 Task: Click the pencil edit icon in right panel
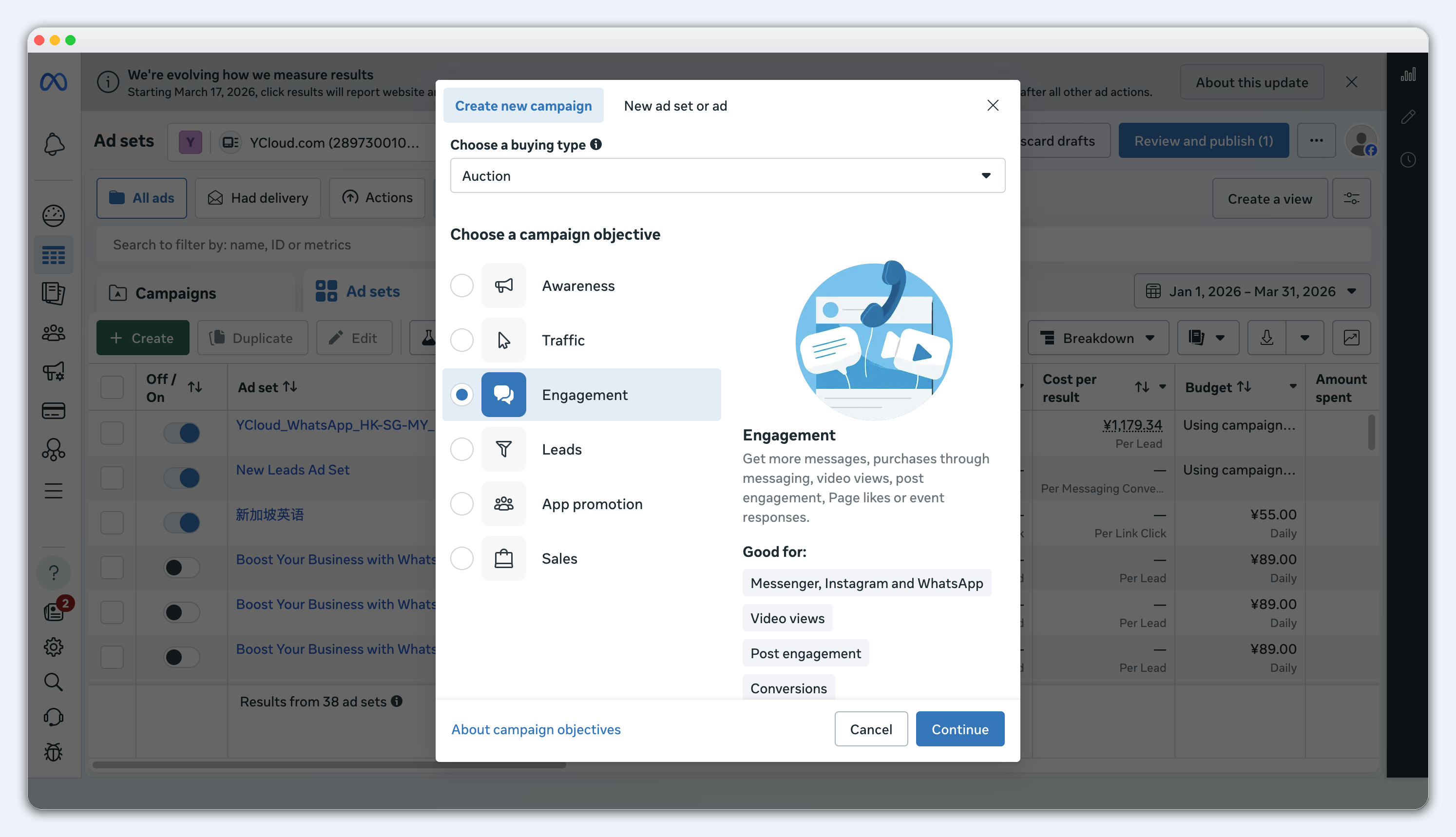1408,117
